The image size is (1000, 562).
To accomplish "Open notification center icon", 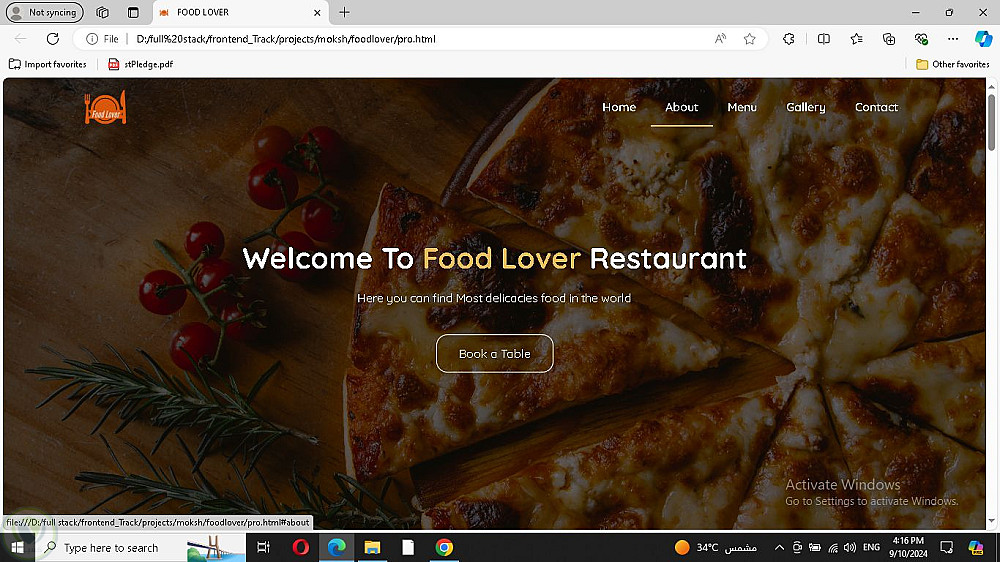I will [946, 547].
